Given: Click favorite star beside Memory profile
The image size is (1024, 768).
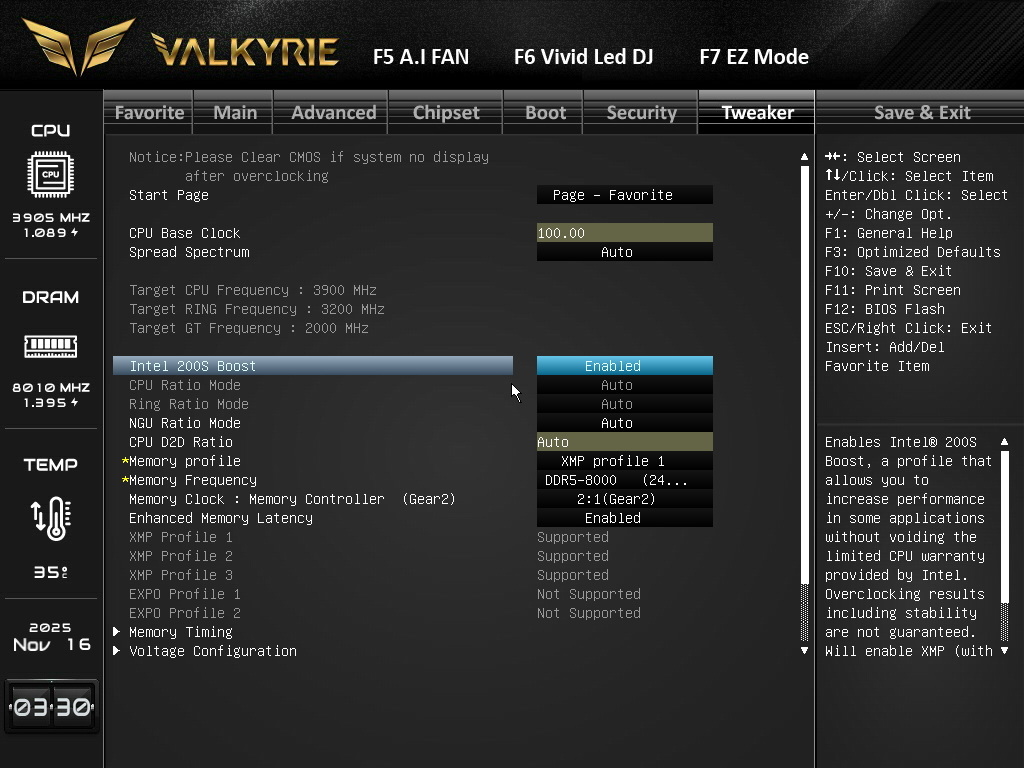Looking at the screenshot, I should pos(125,461).
